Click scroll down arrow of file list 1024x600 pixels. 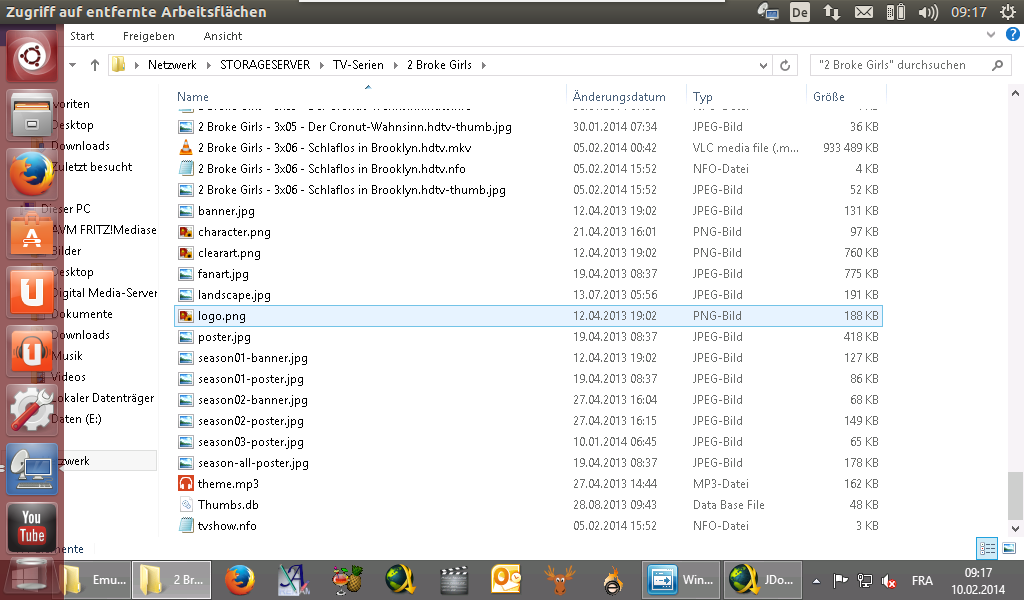point(1015,528)
